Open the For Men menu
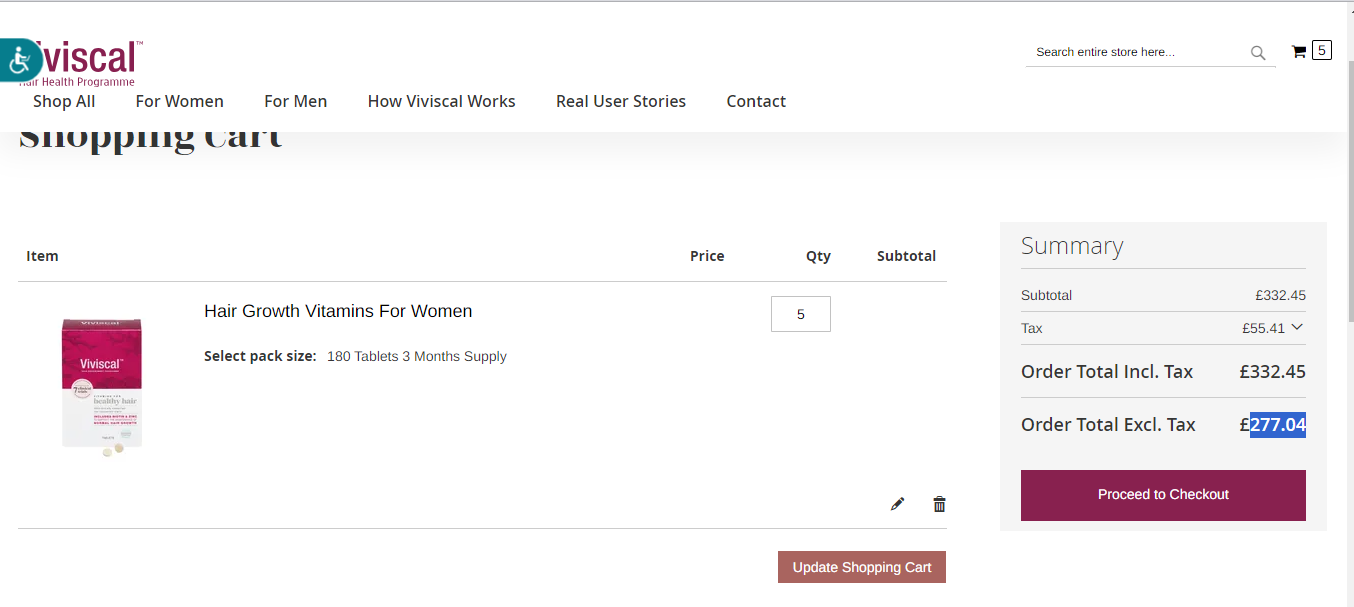 [x=296, y=101]
